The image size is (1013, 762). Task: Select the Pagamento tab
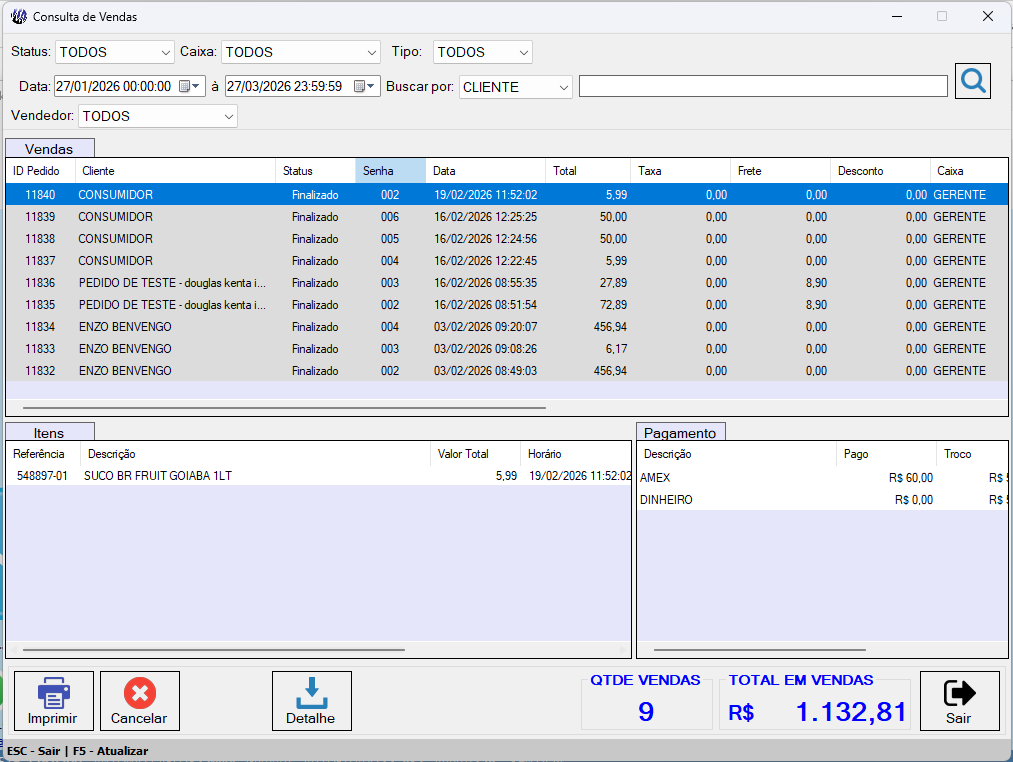[x=680, y=432]
